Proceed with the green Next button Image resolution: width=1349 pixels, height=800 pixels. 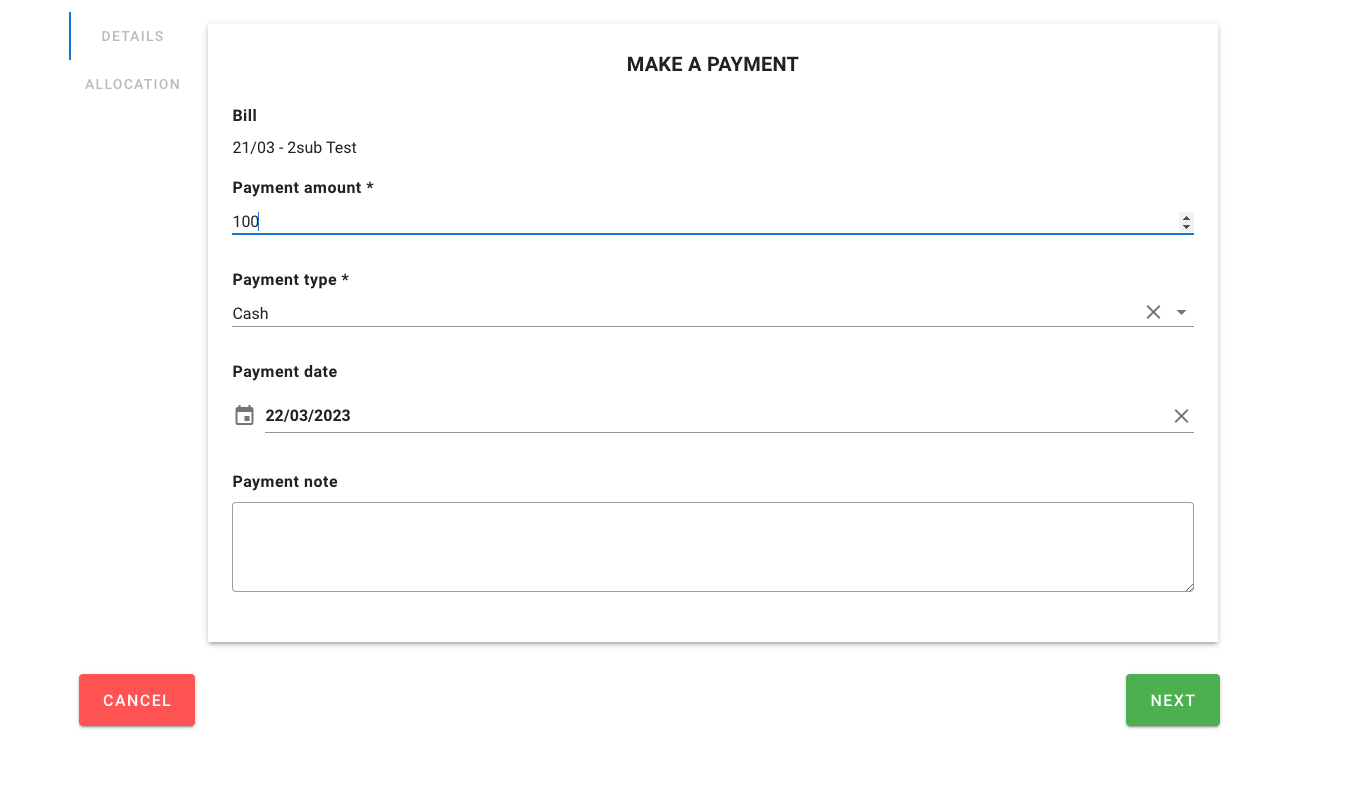(x=1172, y=700)
